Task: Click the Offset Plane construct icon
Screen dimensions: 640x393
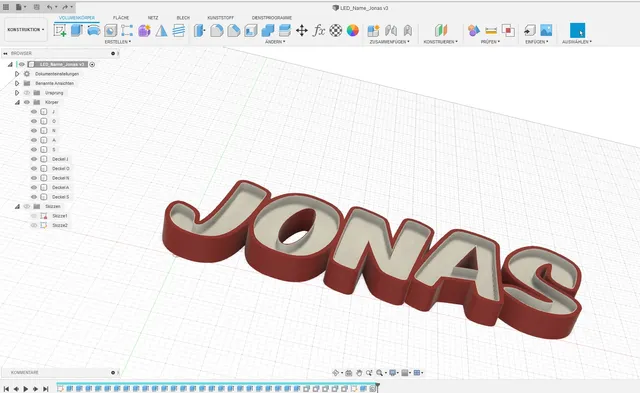Action: tap(441, 31)
